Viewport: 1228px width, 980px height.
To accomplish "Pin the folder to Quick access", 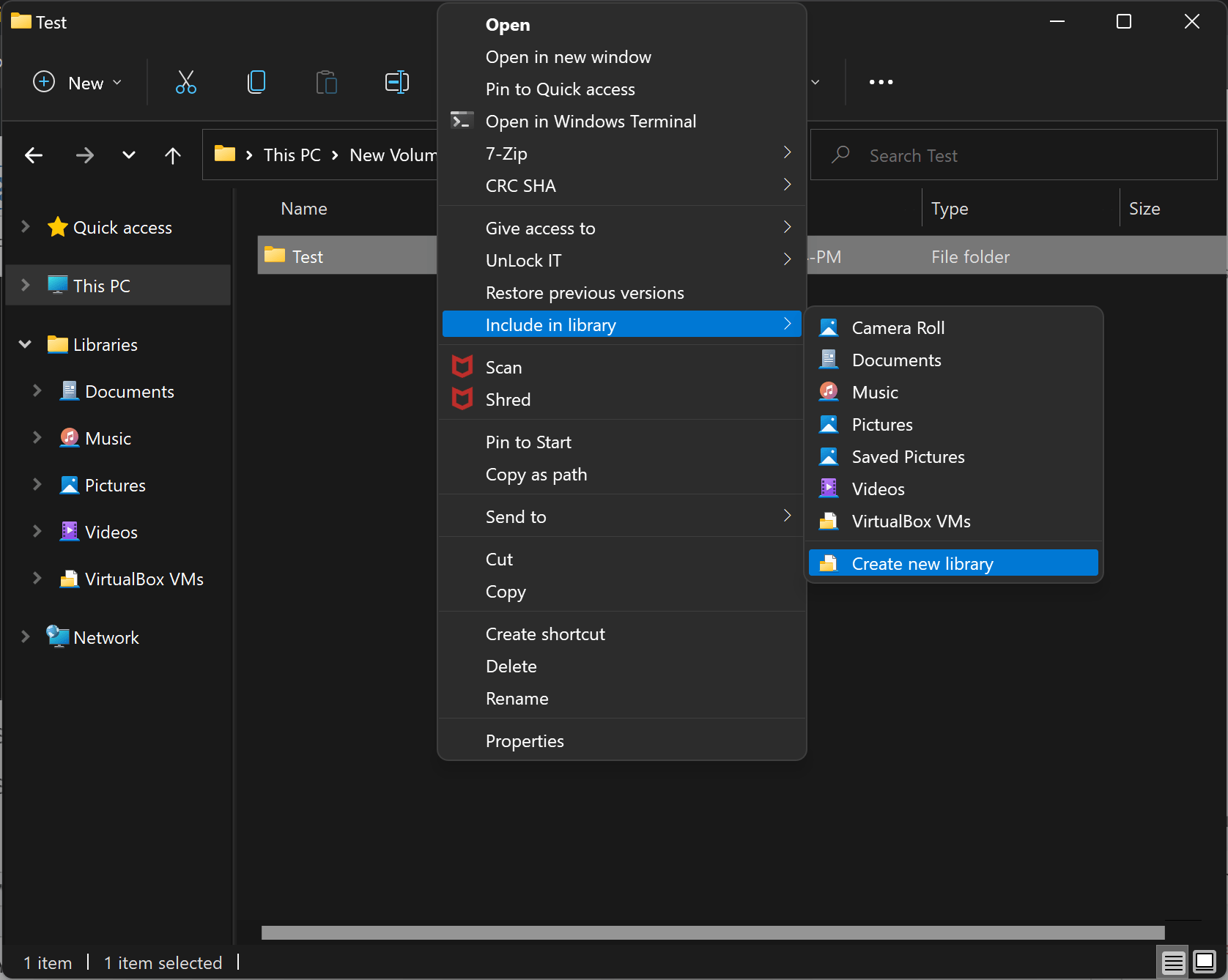I will click(x=560, y=89).
